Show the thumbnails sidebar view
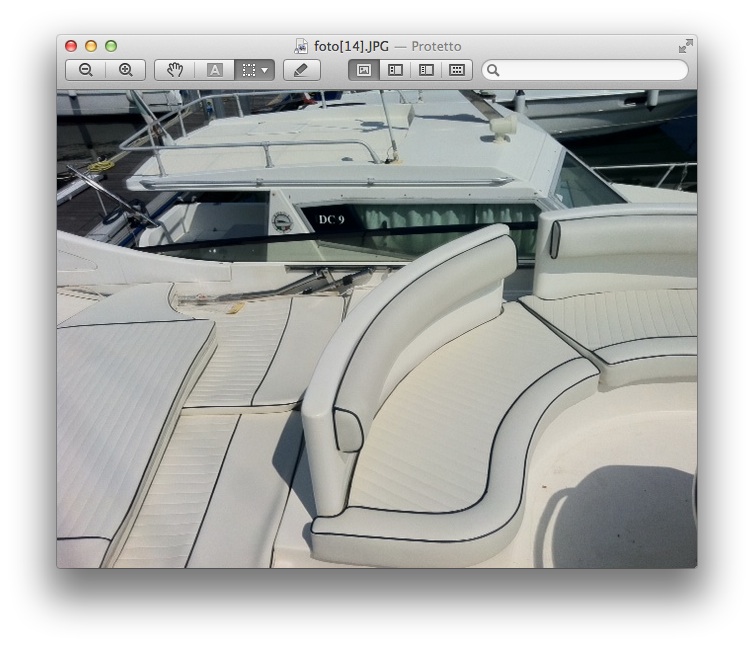The height and width of the screenshot is (647, 754). point(395,70)
